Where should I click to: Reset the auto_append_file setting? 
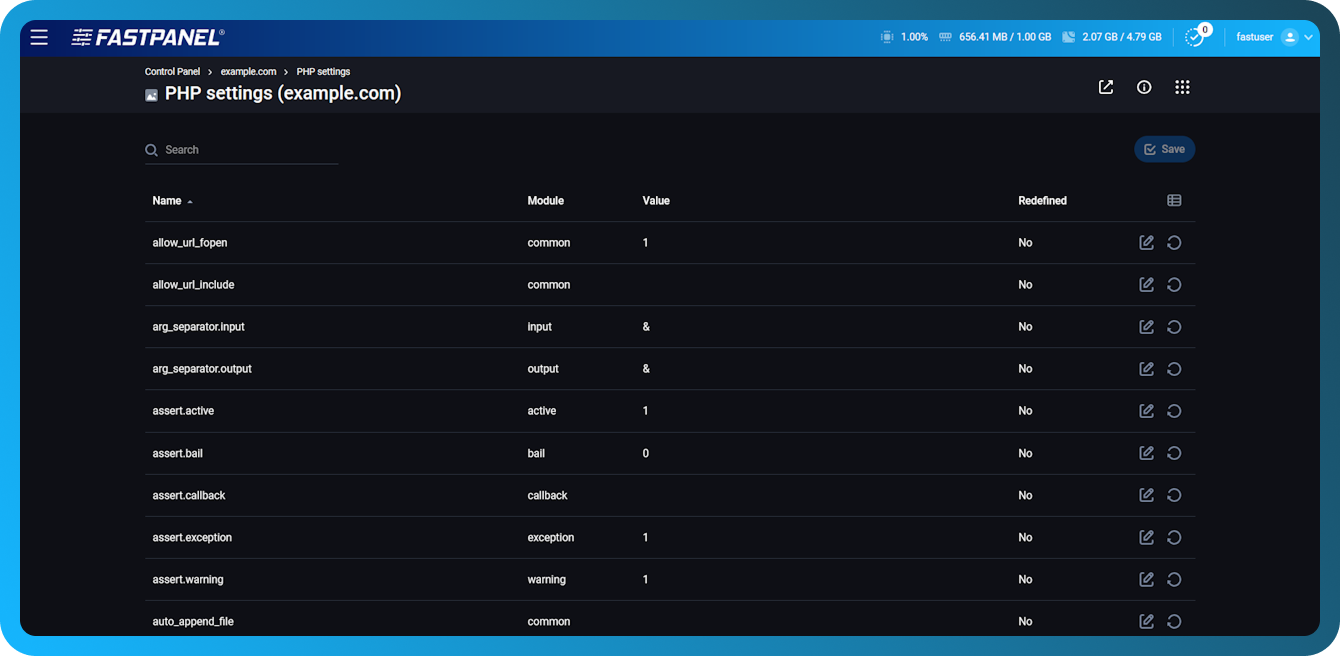pos(1174,620)
